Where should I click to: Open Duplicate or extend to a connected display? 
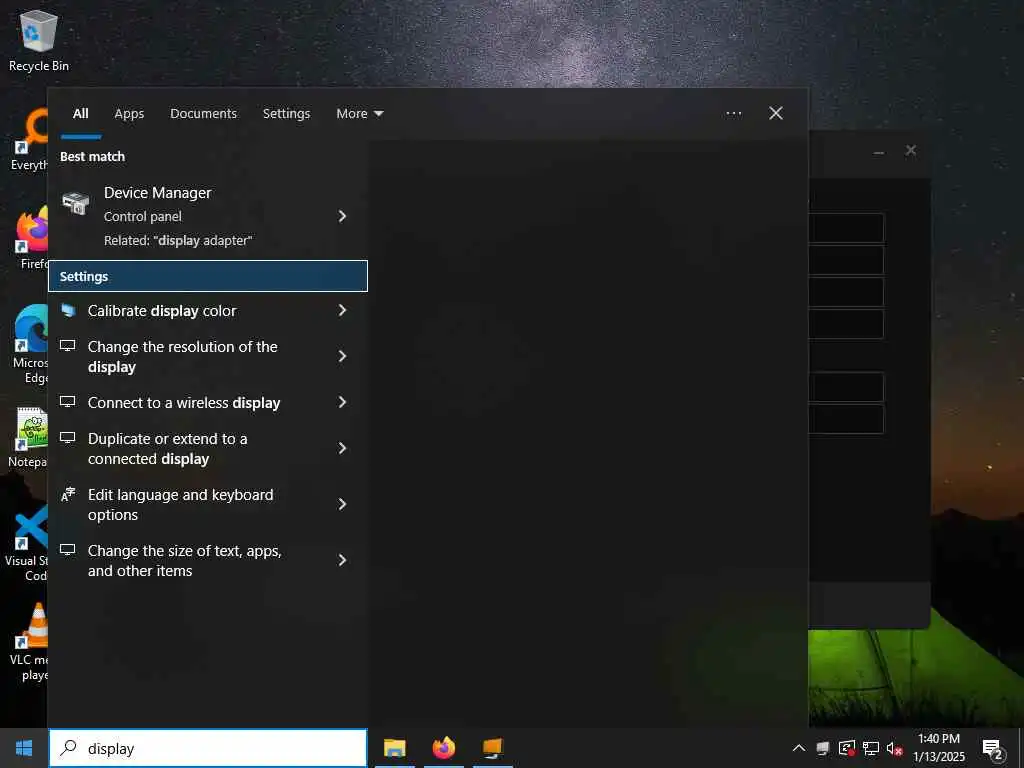(x=208, y=449)
